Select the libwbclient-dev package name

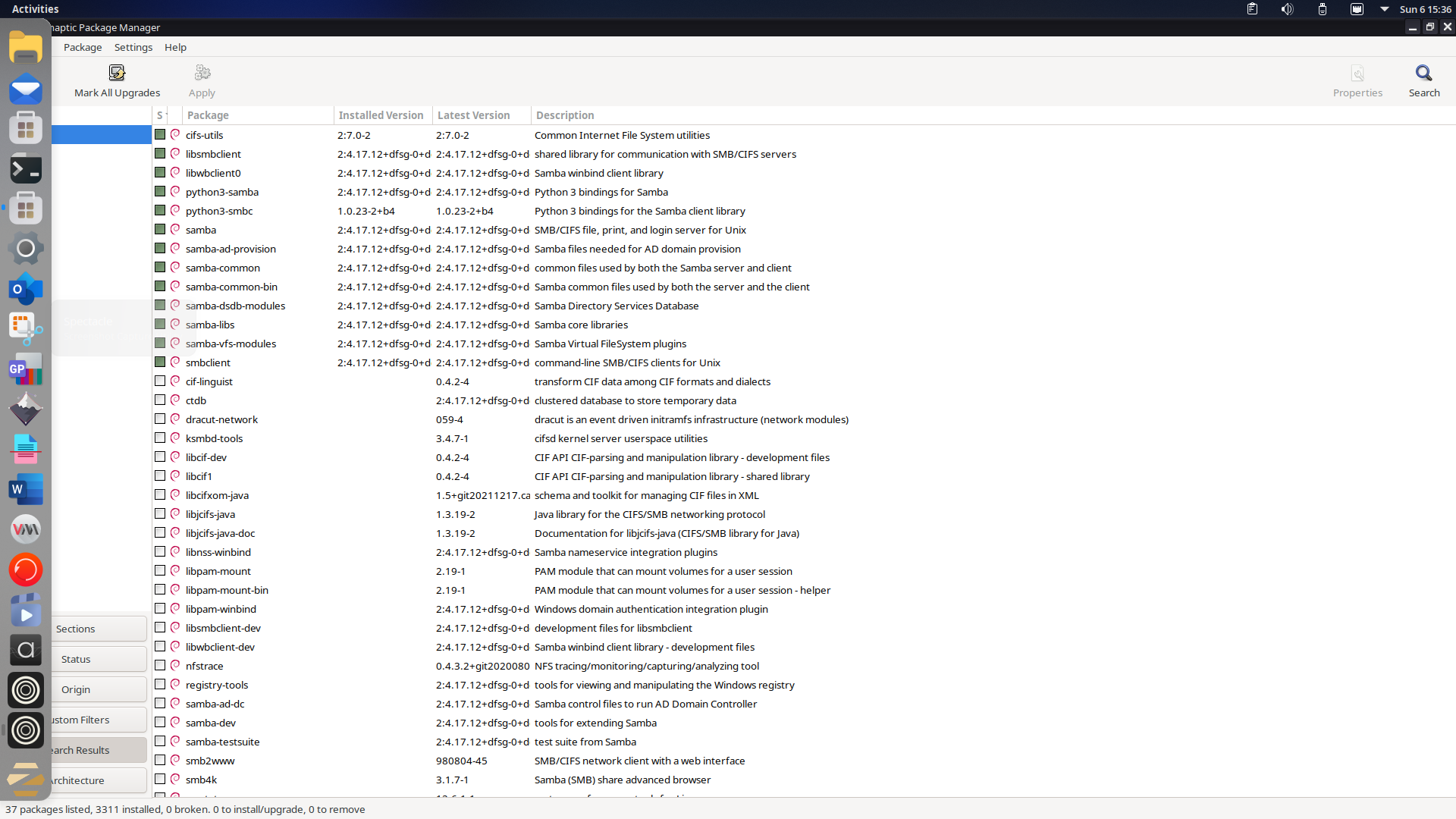pos(220,647)
